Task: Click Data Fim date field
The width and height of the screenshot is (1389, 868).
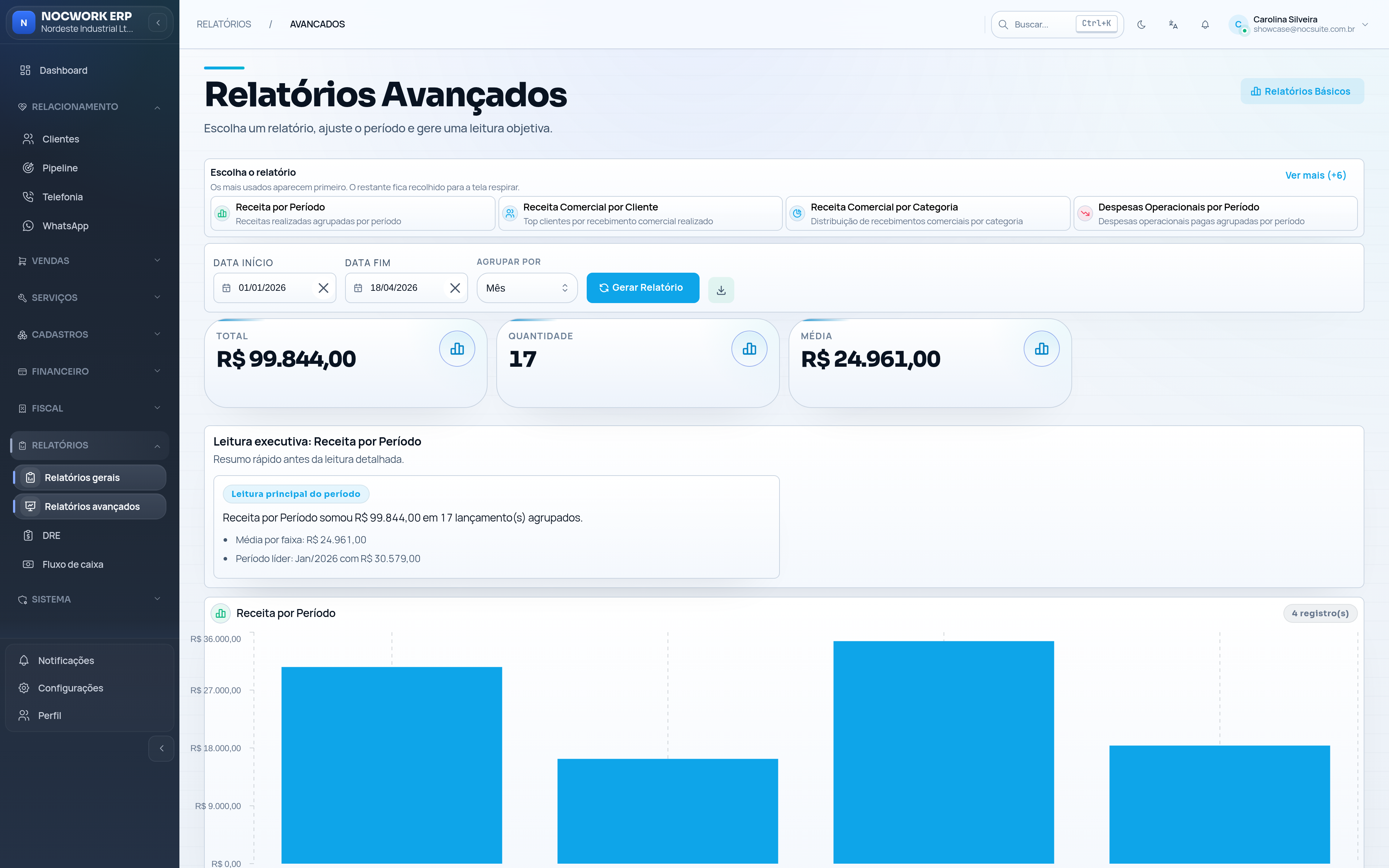Action: pos(406,288)
